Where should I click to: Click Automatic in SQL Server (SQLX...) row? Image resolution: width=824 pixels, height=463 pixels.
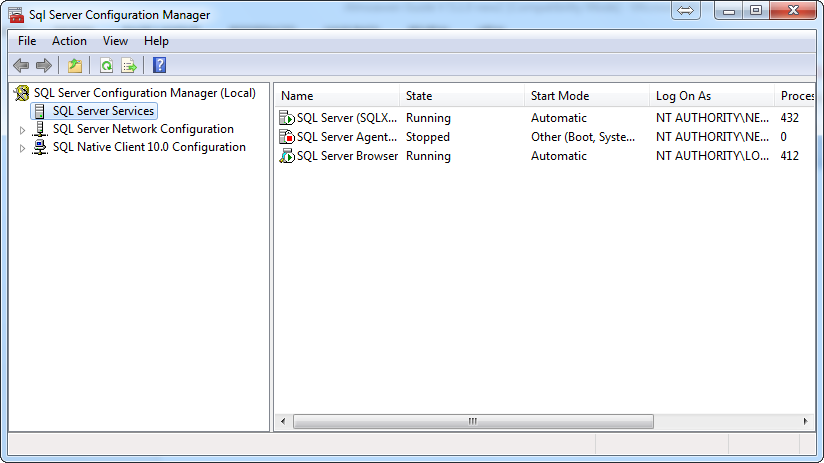(559, 118)
